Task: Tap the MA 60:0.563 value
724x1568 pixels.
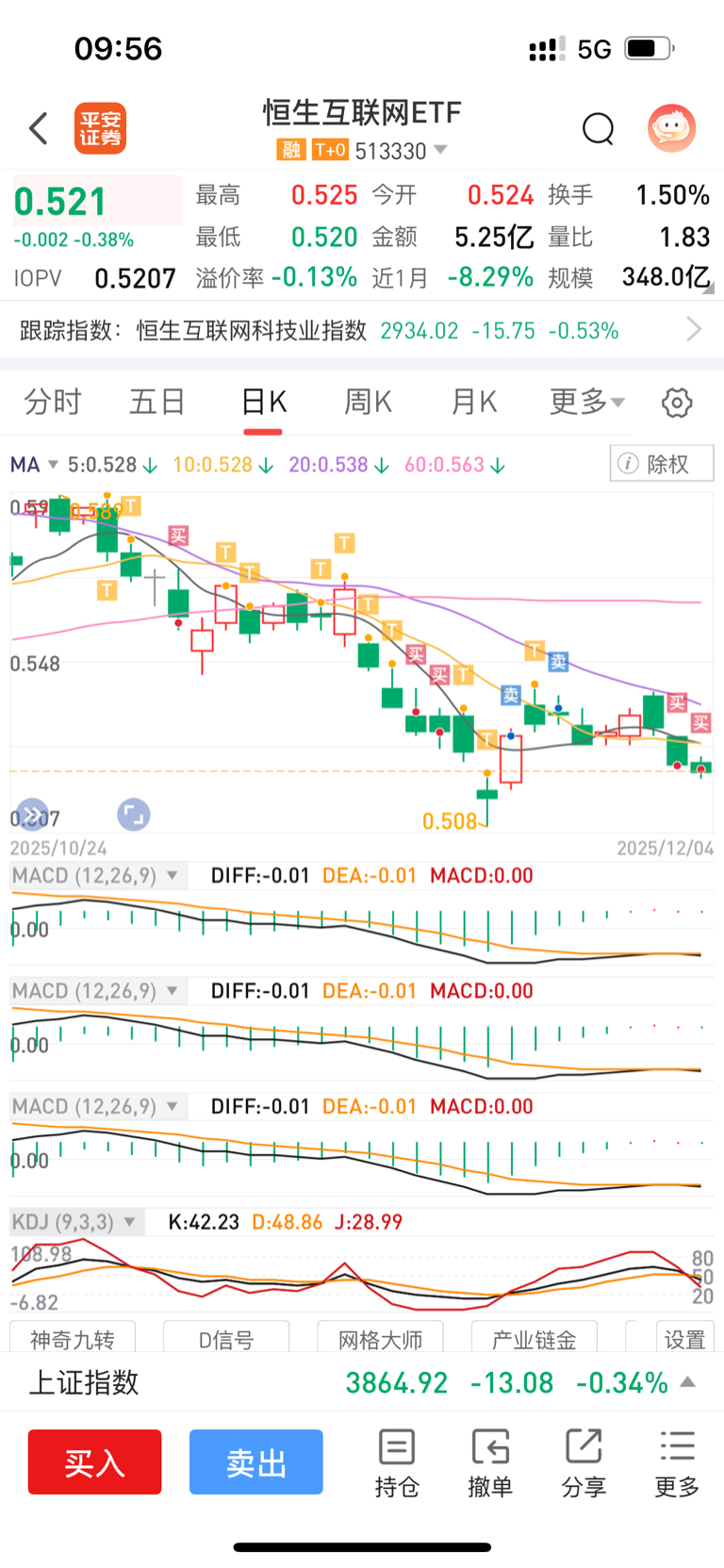Action: 444,465
